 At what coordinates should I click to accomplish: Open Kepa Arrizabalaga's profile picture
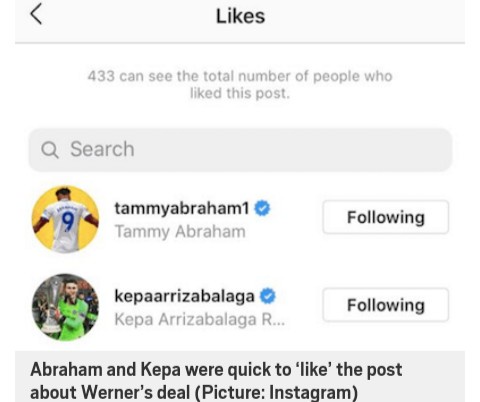point(65,307)
